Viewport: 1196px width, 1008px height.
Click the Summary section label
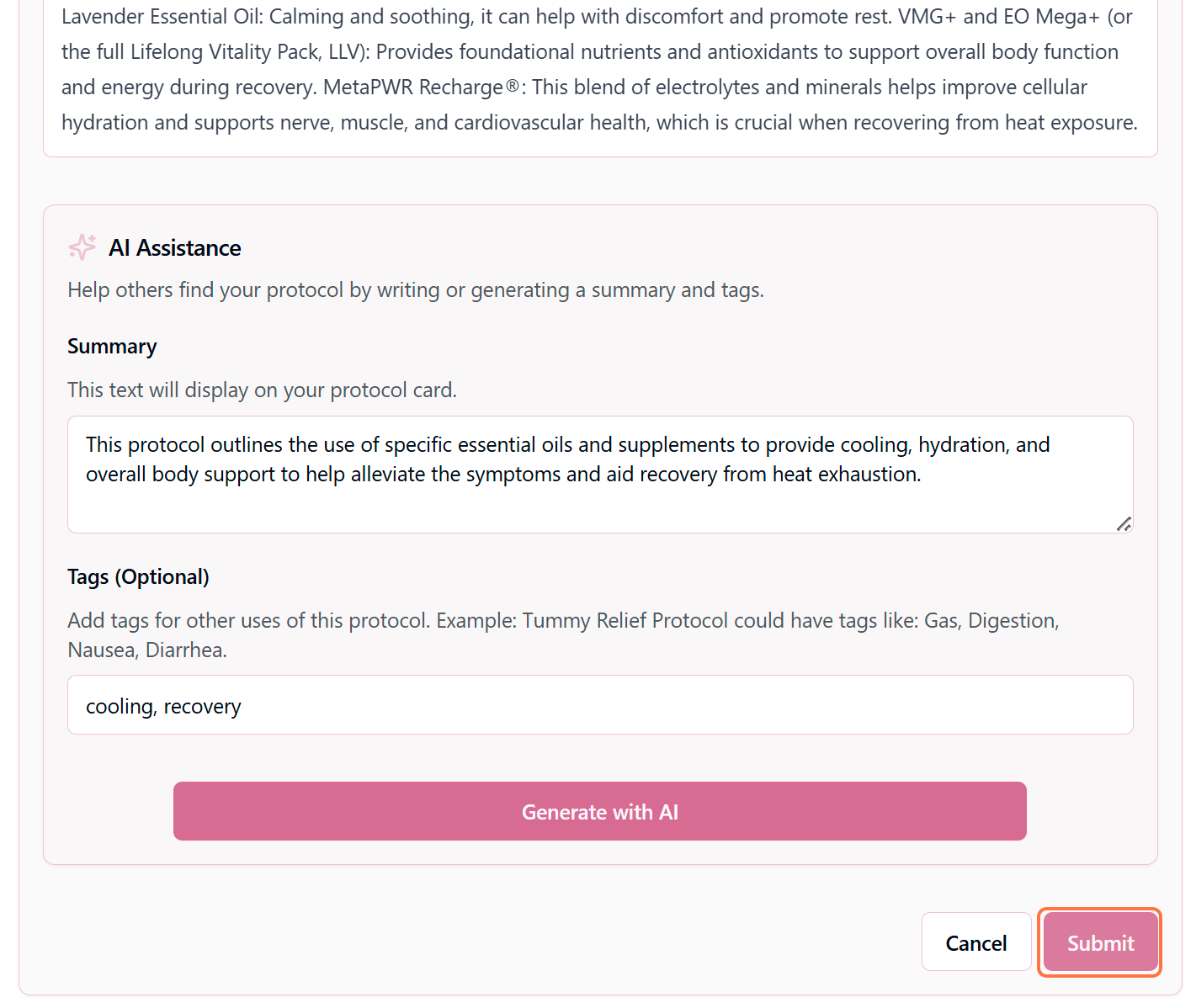point(112,346)
